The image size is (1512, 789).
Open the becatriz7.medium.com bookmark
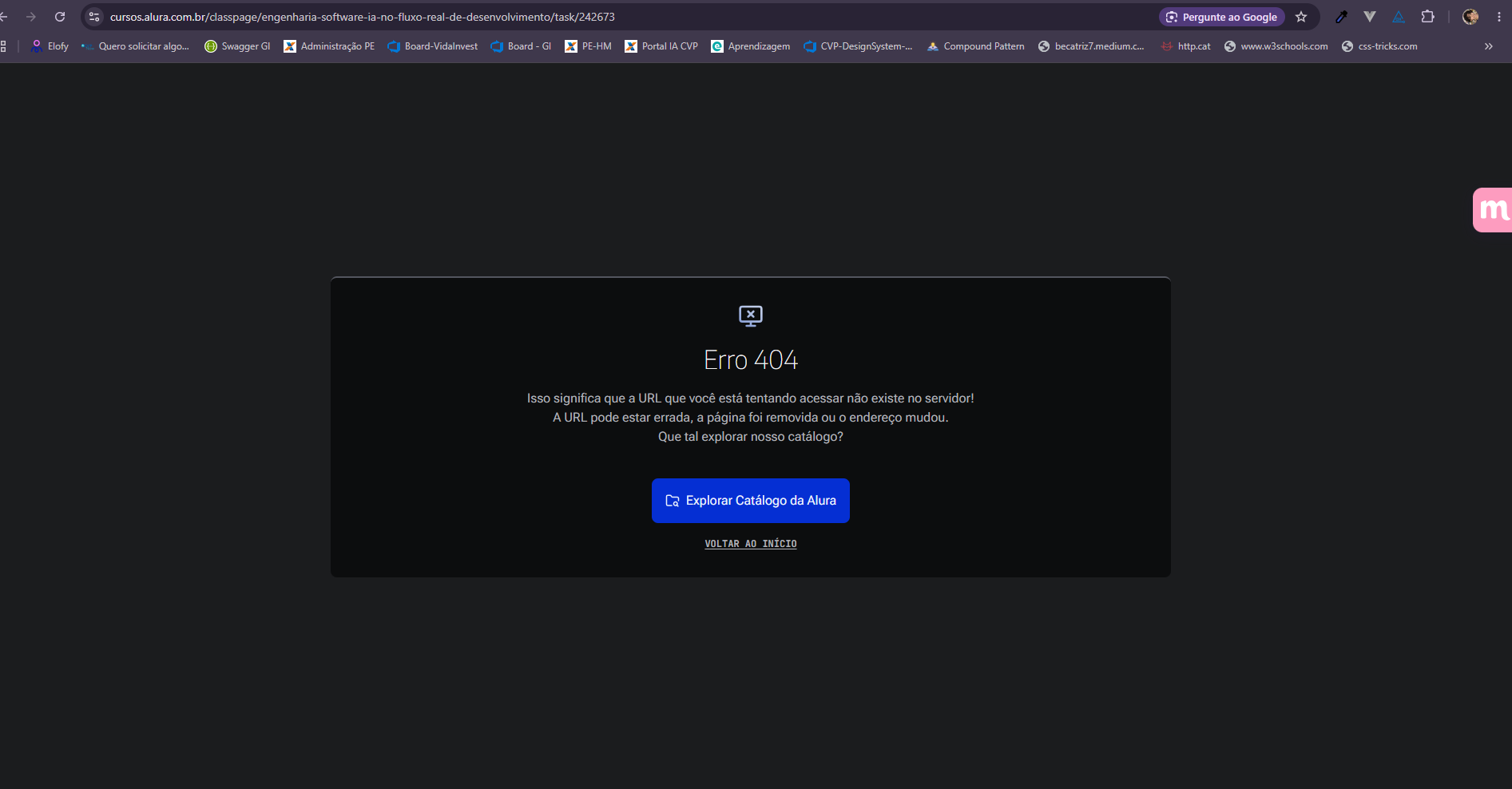tap(1091, 46)
